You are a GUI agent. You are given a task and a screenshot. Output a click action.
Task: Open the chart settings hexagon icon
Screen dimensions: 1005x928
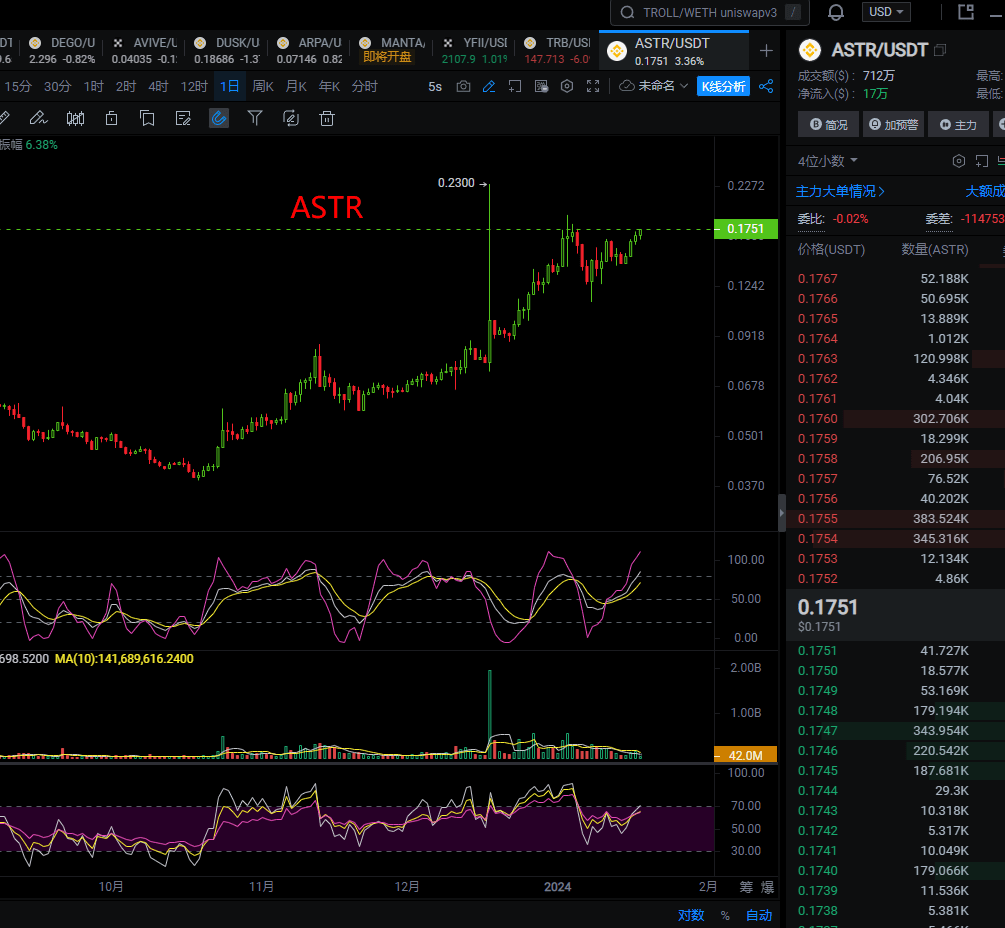tap(566, 86)
